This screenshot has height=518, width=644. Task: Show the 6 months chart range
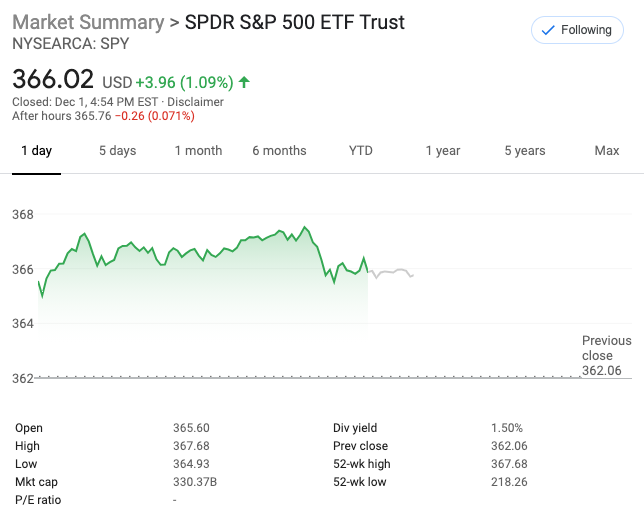[x=279, y=151]
